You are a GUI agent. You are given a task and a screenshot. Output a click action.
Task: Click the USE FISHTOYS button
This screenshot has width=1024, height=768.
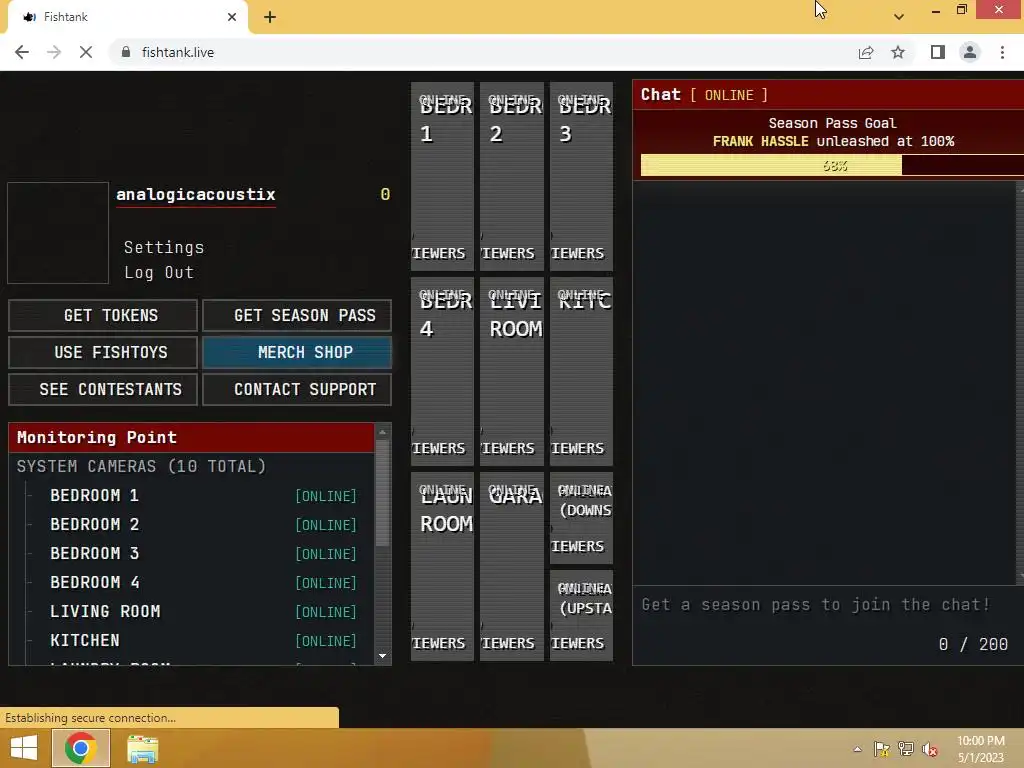click(x=103, y=353)
